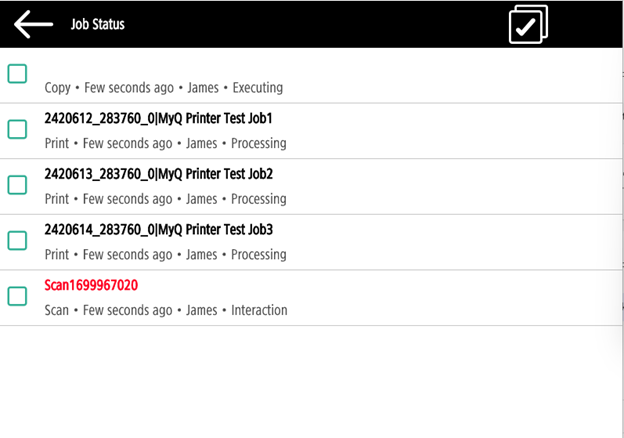Click the Job Status header title
624x438 pixels.
pos(97,23)
